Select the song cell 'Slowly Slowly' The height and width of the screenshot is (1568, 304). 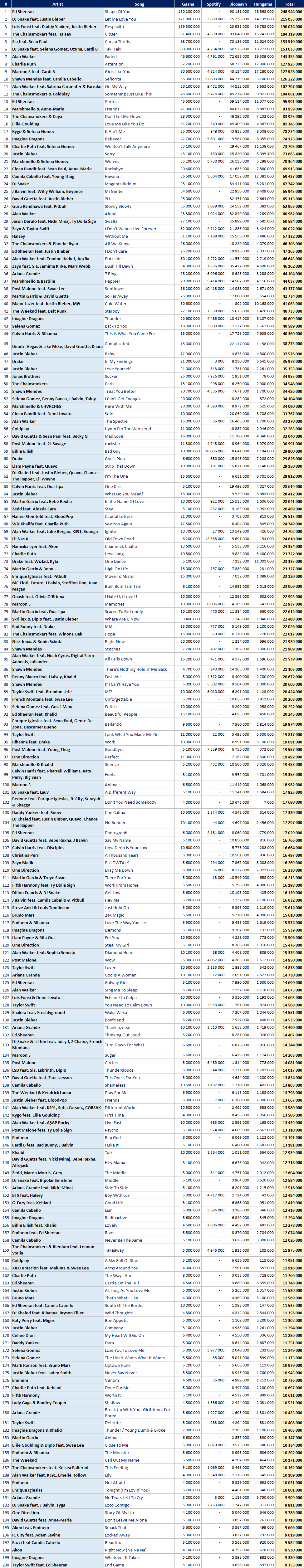pyautogui.click(x=139, y=206)
